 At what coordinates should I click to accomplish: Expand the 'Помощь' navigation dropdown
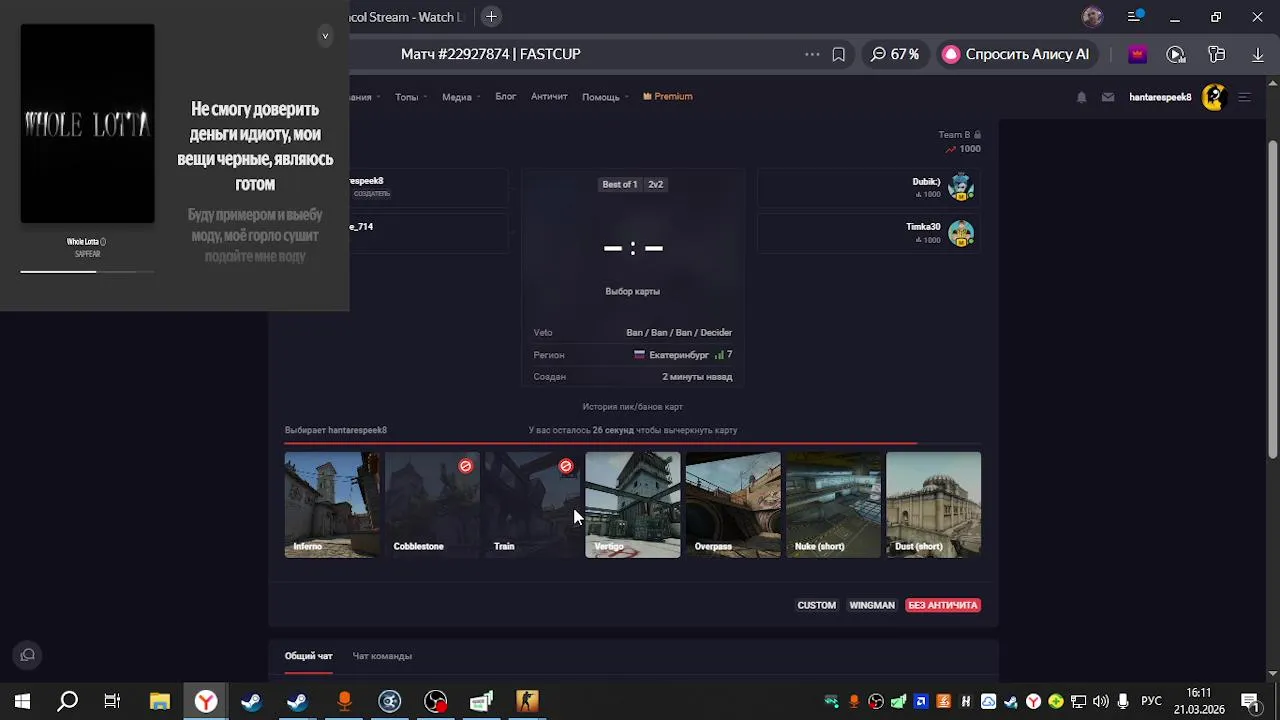(x=605, y=97)
